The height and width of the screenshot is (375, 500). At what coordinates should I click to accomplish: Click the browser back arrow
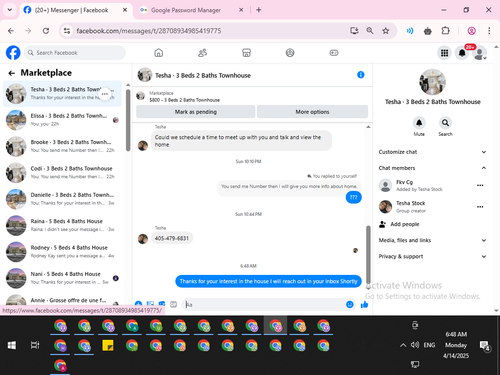point(11,31)
